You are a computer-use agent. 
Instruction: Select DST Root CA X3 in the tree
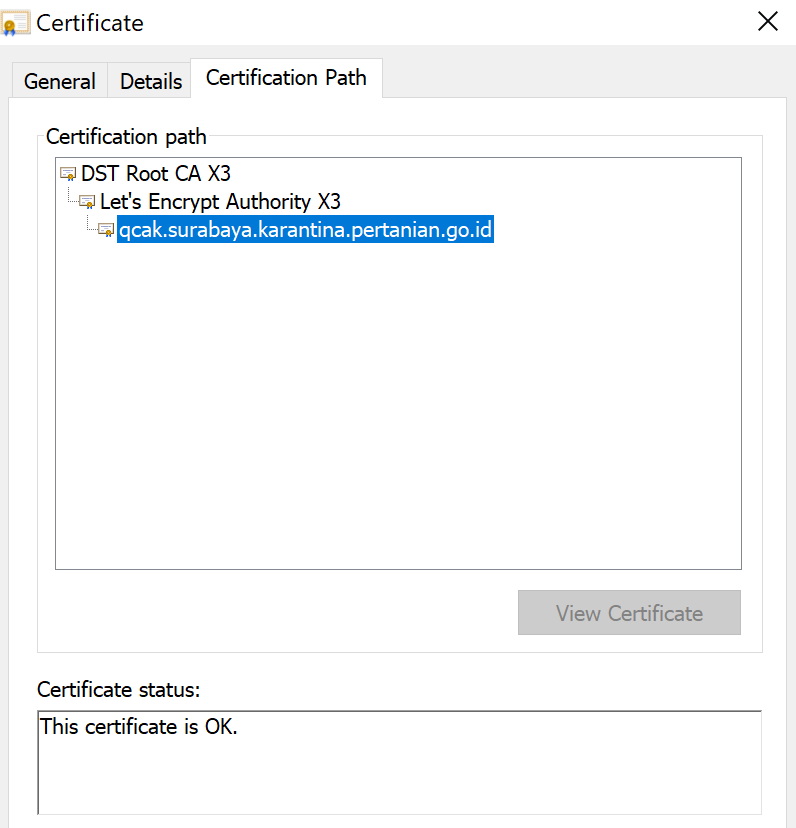point(156,174)
